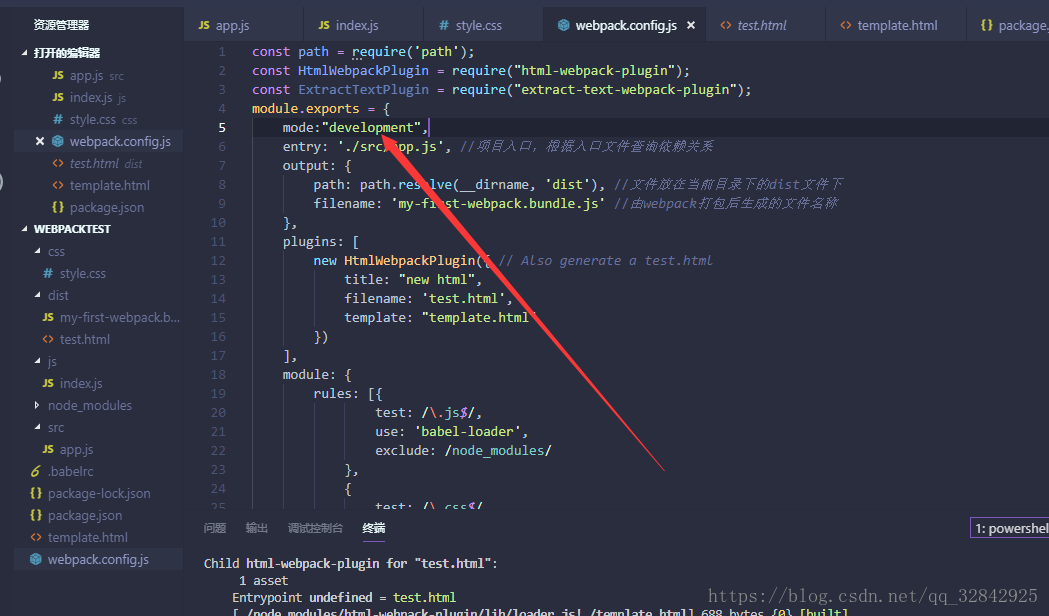This screenshot has width=1049, height=616.
Task: Close the webpack.config.js tab
Action: coord(691,25)
